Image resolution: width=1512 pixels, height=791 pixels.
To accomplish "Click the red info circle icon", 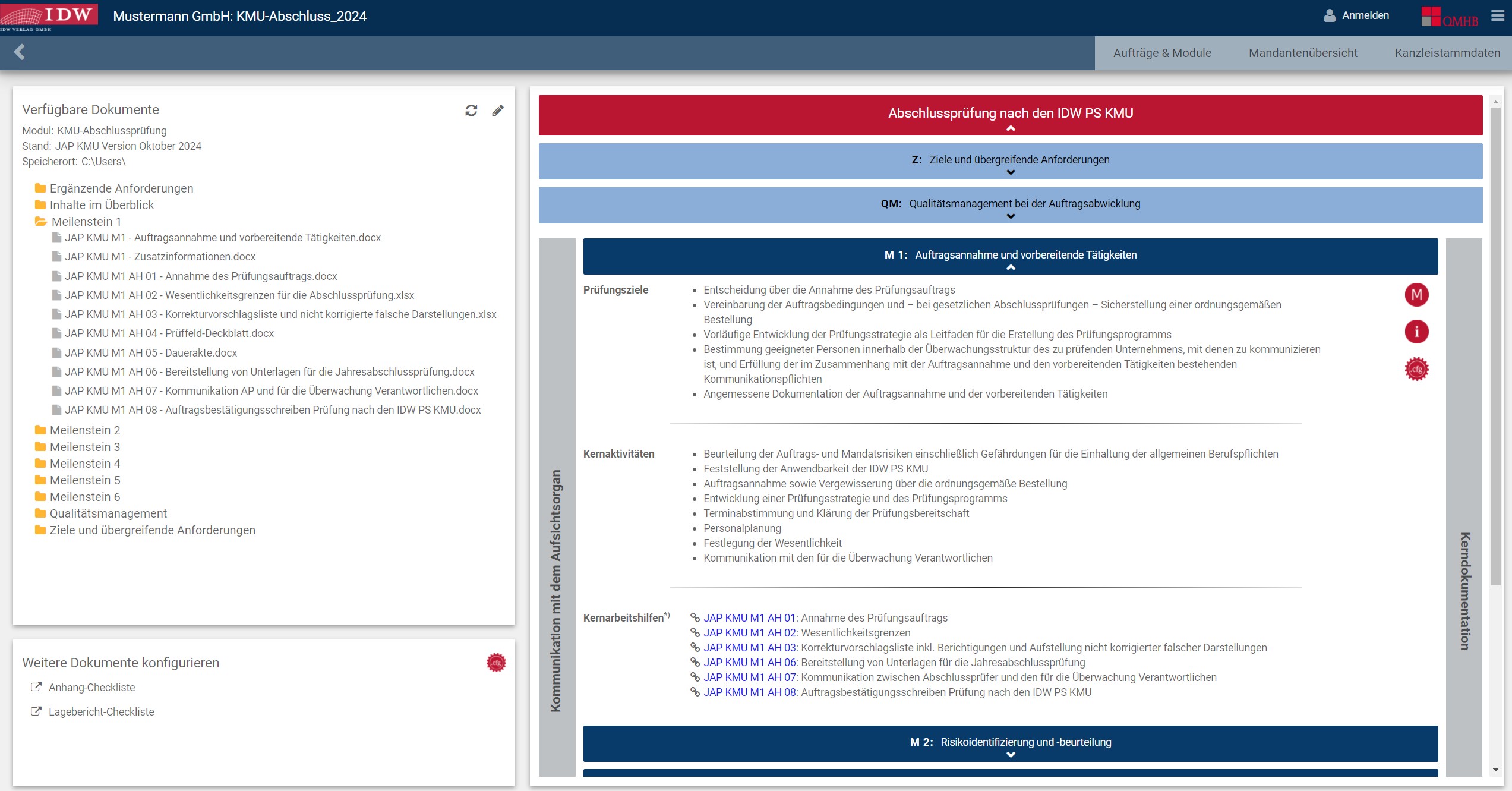I will pyautogui.click(x=1416, y=332).
